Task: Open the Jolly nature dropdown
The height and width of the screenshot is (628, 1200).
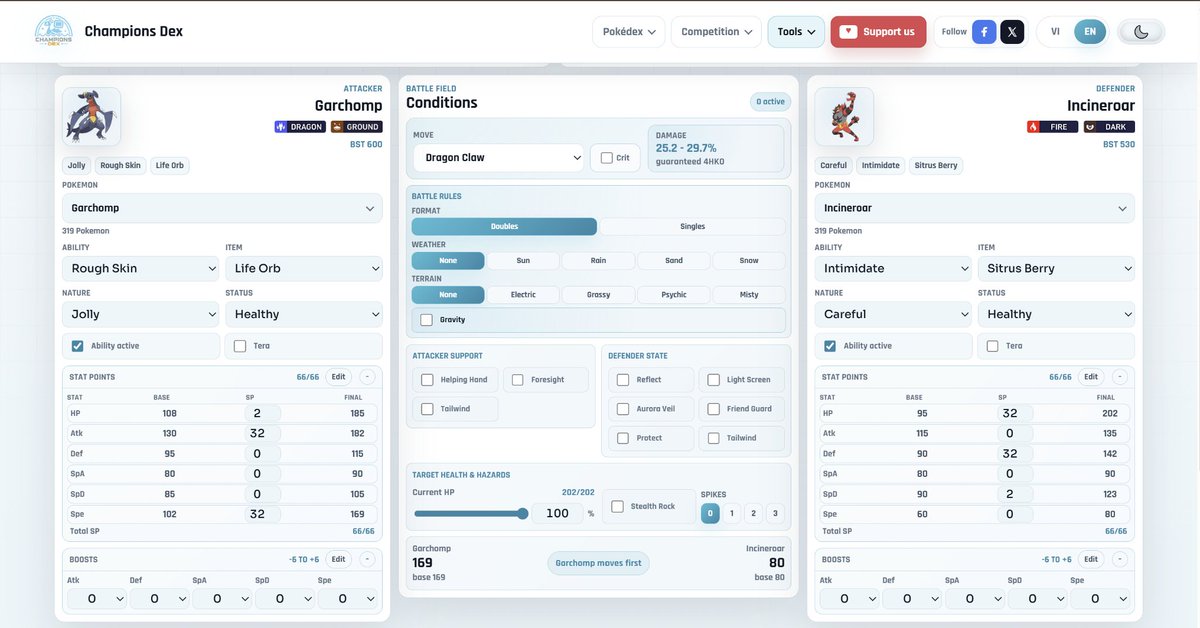Action: [140, 314]
